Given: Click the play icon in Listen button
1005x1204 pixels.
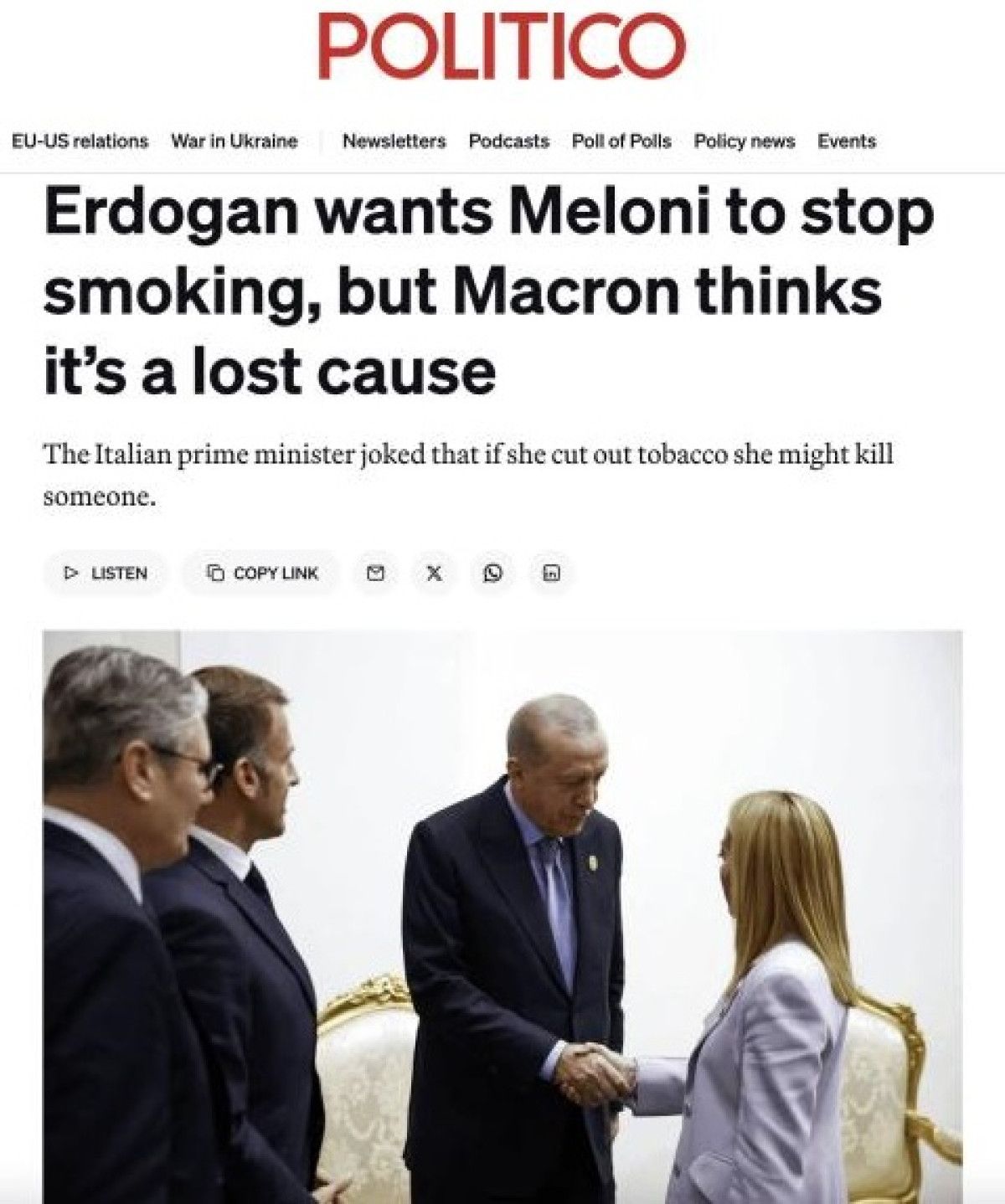Looking at the screenshot, I should point(72,574).
